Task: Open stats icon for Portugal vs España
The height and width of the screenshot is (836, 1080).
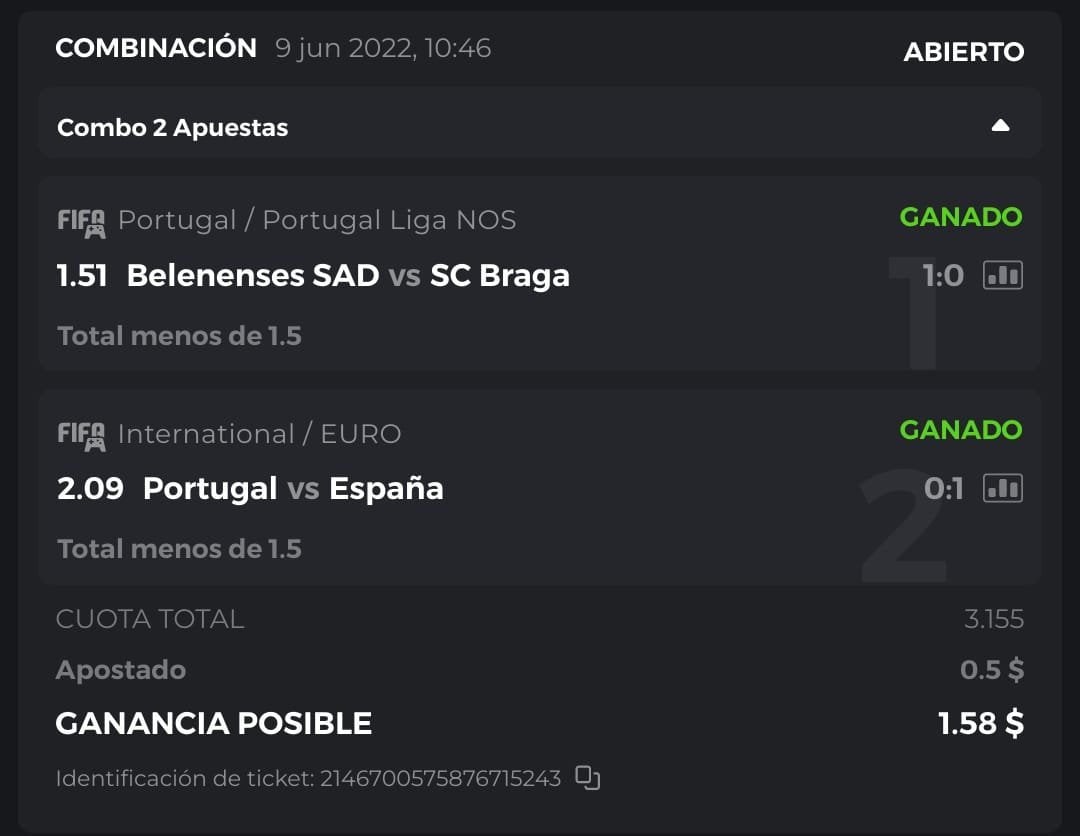Action: click(1003, 488)
